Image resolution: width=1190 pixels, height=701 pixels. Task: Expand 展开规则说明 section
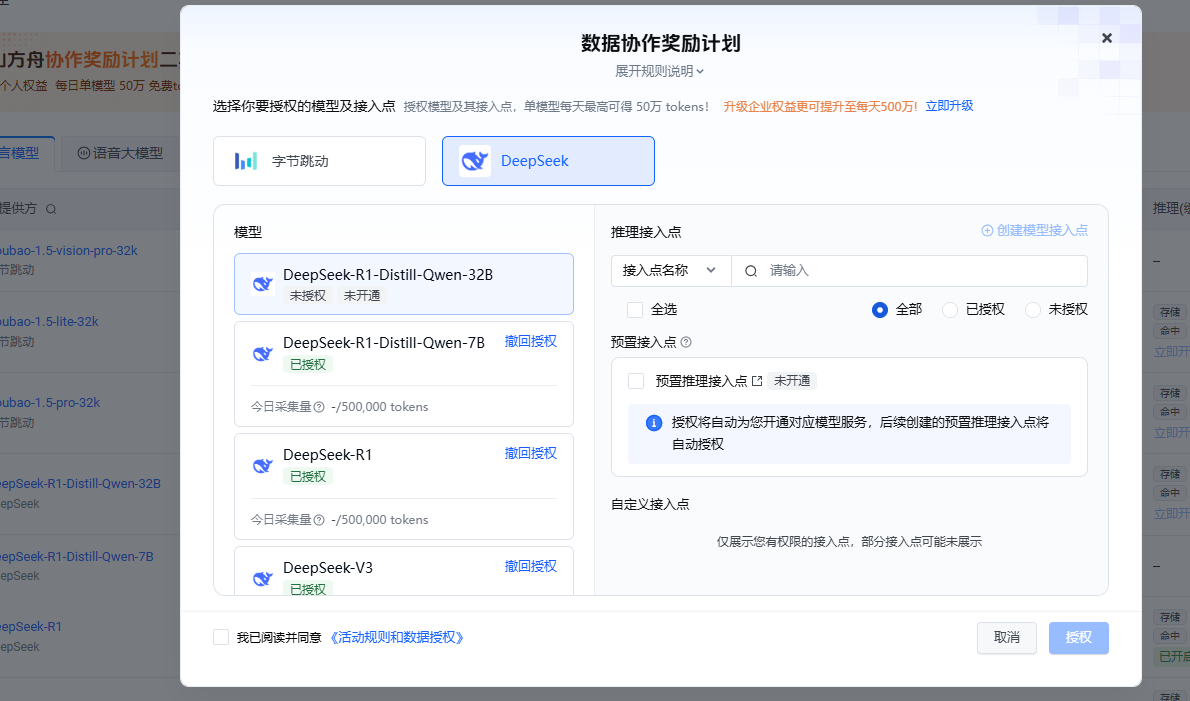[660, 71]
